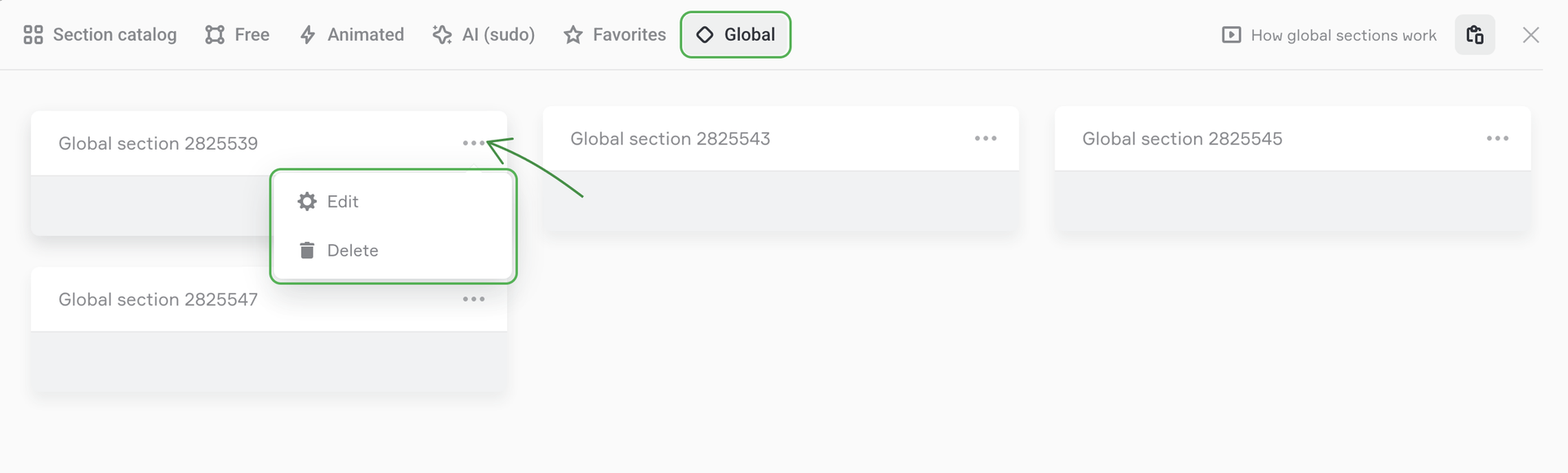This screenshot has height=473, width=1568.
Task: Choose Edit from the context menu
Action: click(343, 202)
